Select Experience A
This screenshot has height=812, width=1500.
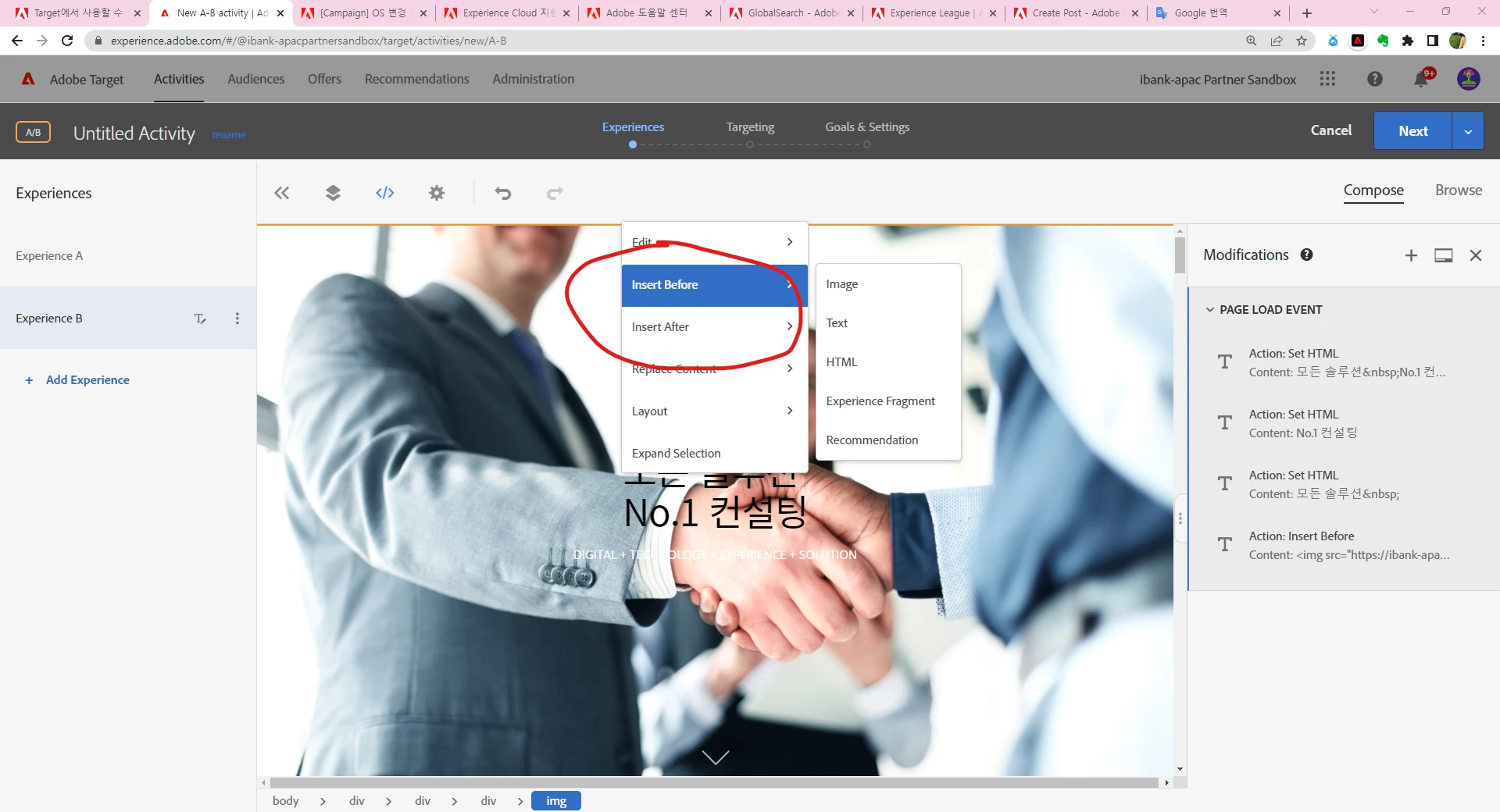click(x=128, y=256)
